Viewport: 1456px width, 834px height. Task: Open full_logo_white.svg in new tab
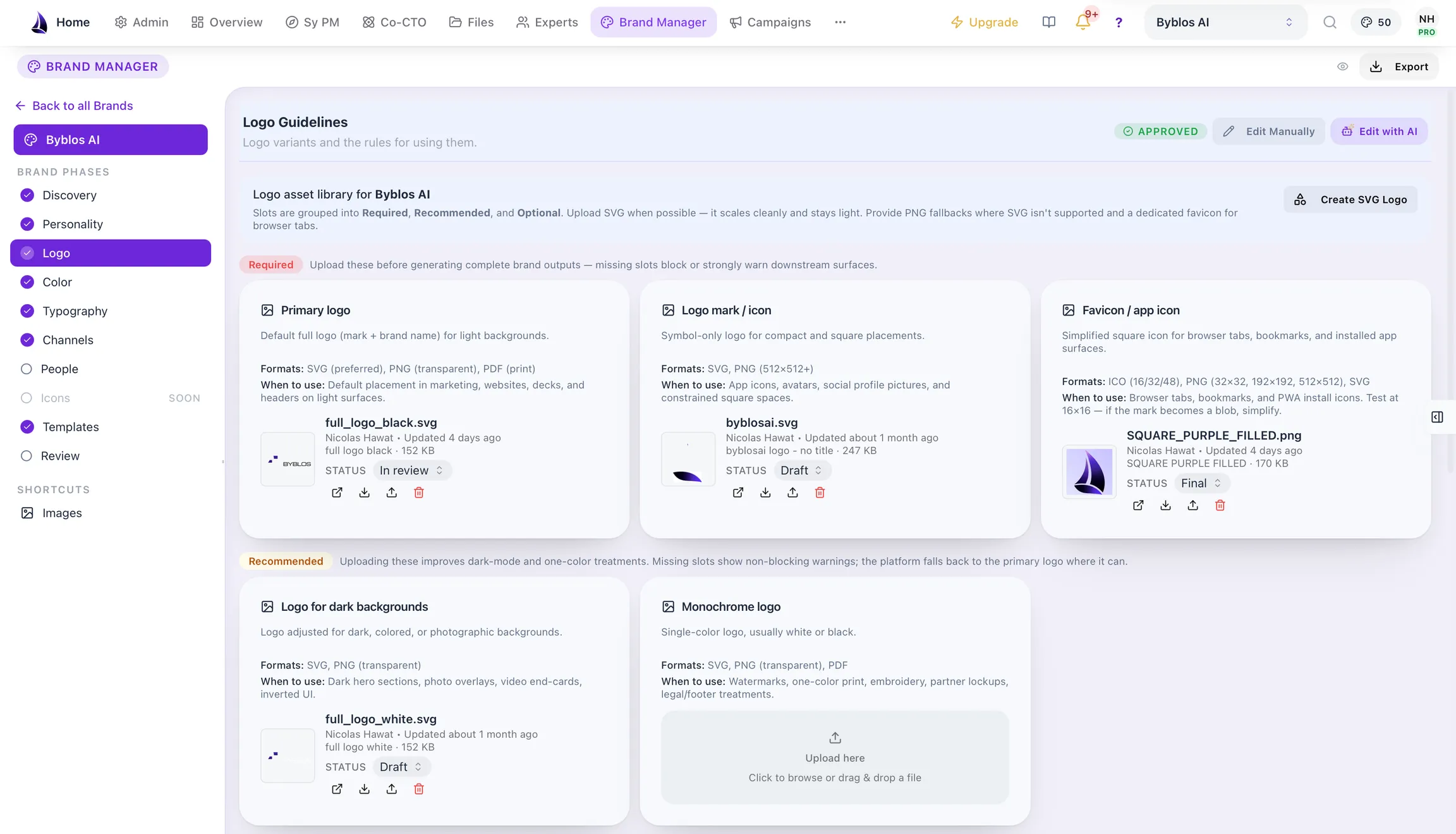coord(337,789)
